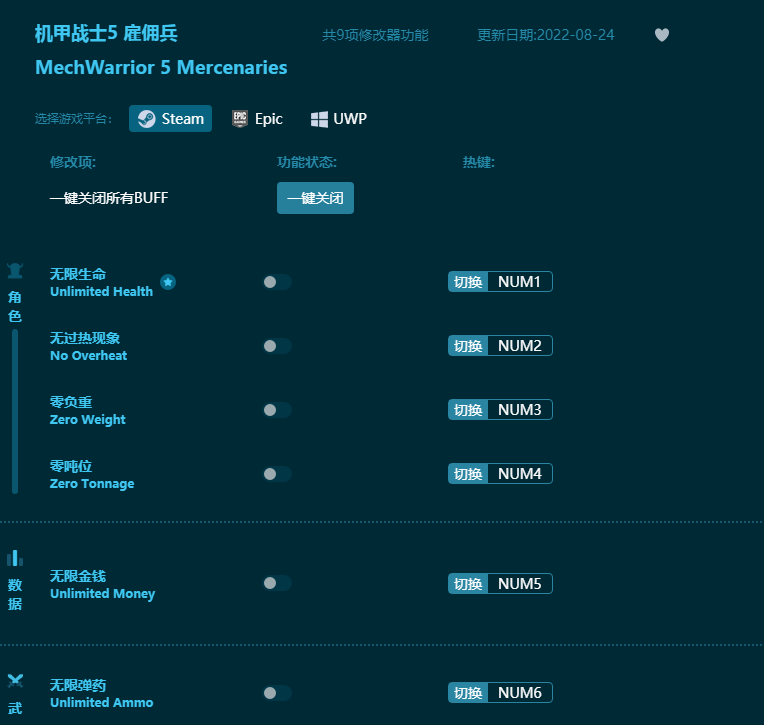Click the 热键 column header
The image size is (764, 725).
[478, 162]
